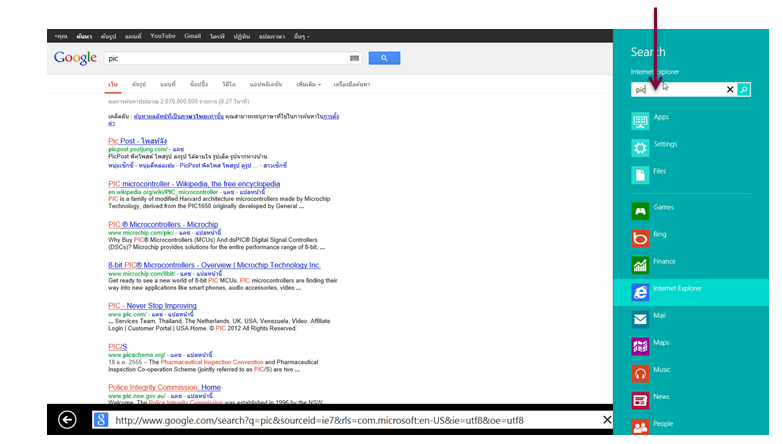Open the on-screen keyboard icon in Google box
The height and width of the screenshot is (444, 782).
[354, 58]
